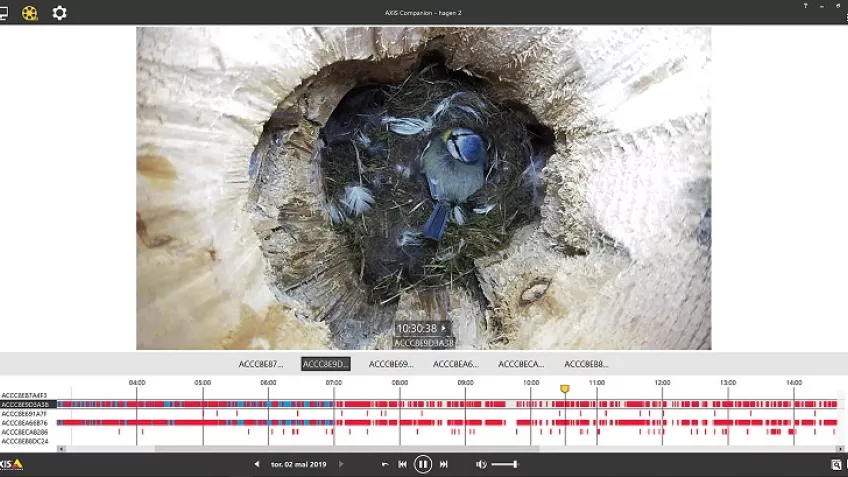Click the 12:00 timeline label
Image resolution: width=848 pixels, height=477 pixels.
[x=662, y=382]
